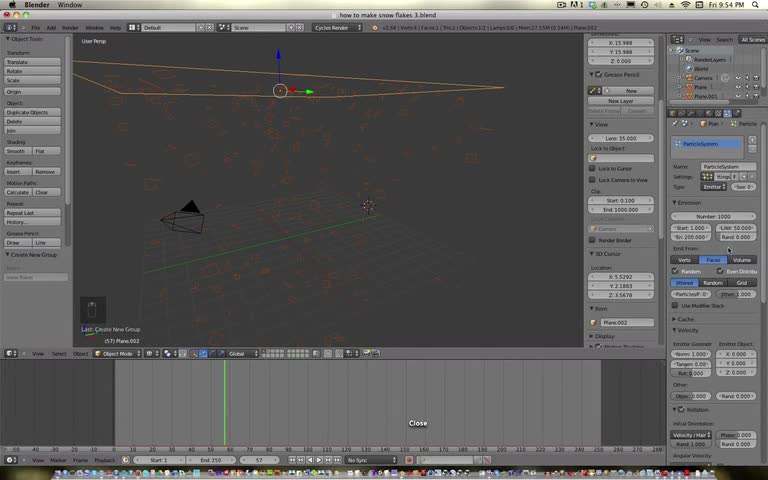Click the emission Number 1000 field
The image size is (768, 480).
[x=713, y=216]
